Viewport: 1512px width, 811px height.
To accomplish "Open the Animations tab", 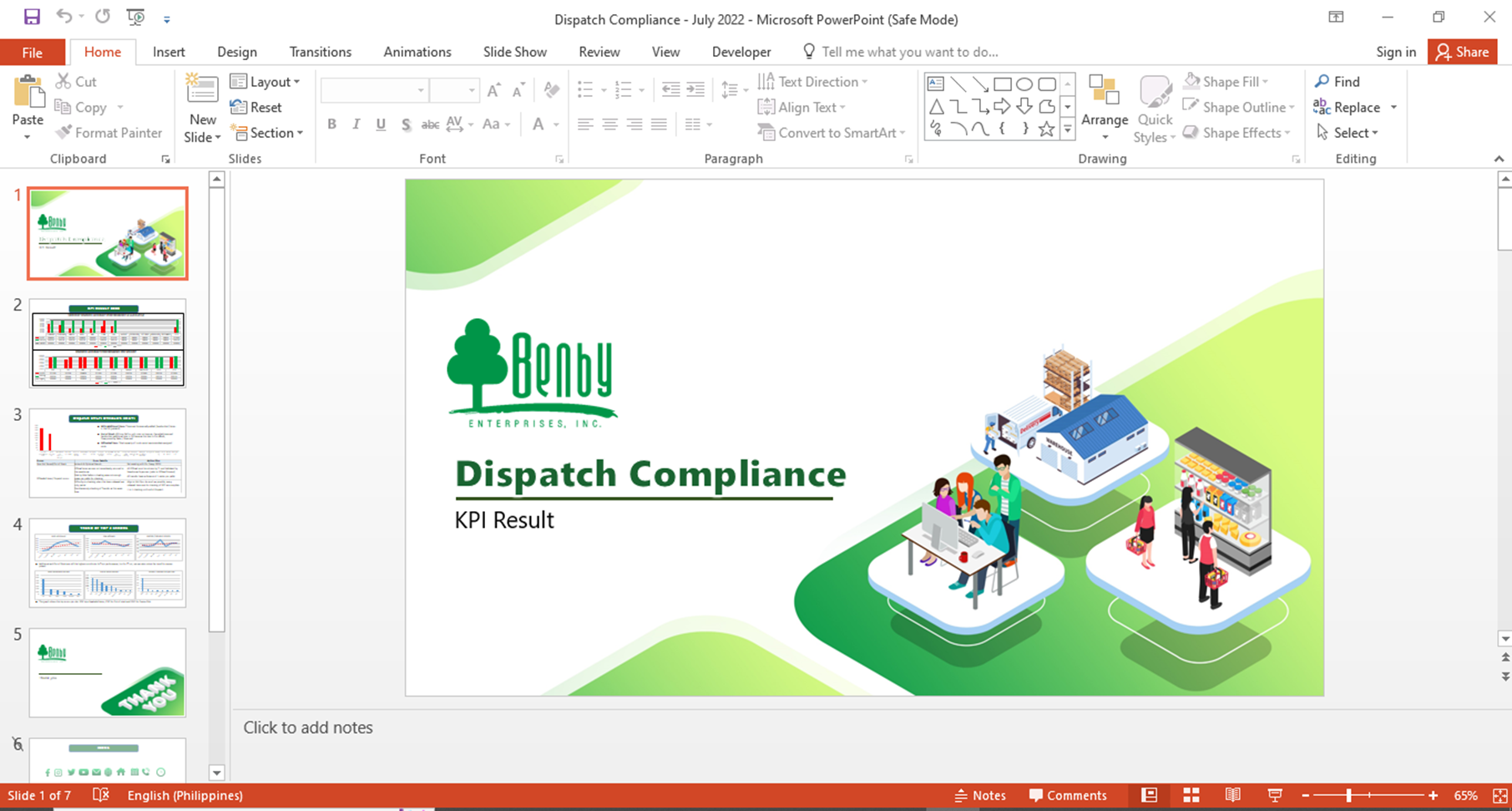I will pyautogui.click(x=417, y=52).
